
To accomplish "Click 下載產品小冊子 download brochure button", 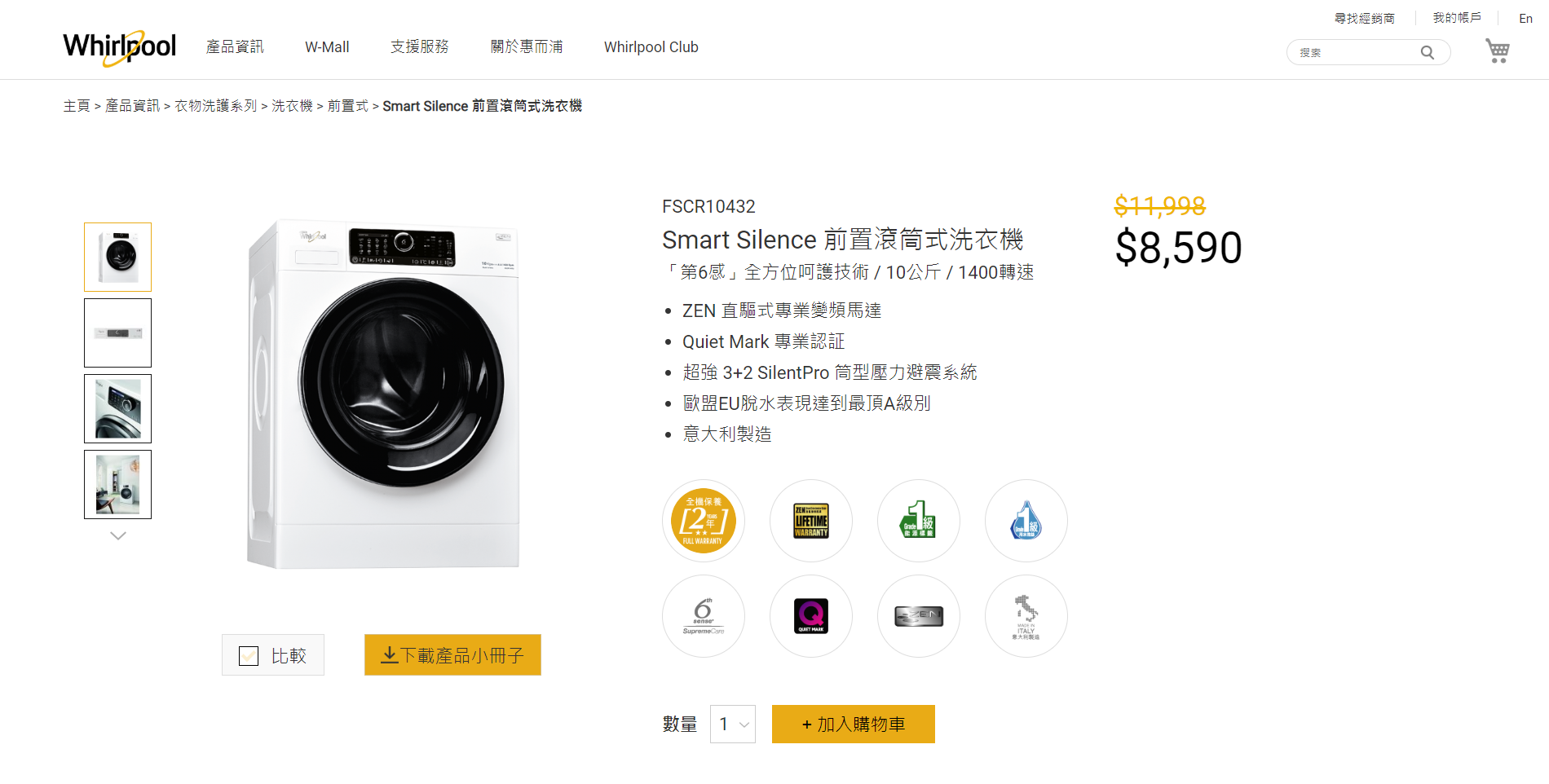I will tap(452, 655).
